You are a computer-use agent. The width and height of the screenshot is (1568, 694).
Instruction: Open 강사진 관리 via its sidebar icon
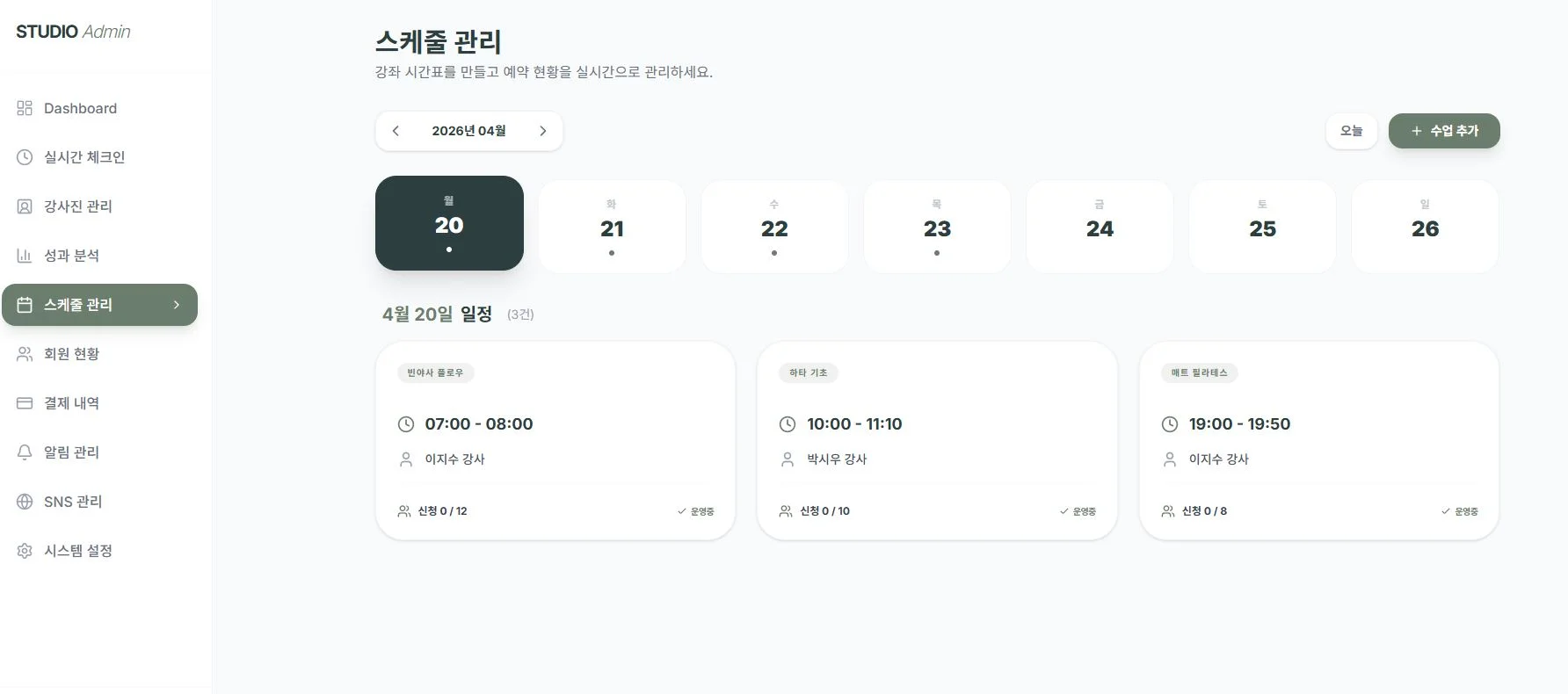tap(24, 206)
